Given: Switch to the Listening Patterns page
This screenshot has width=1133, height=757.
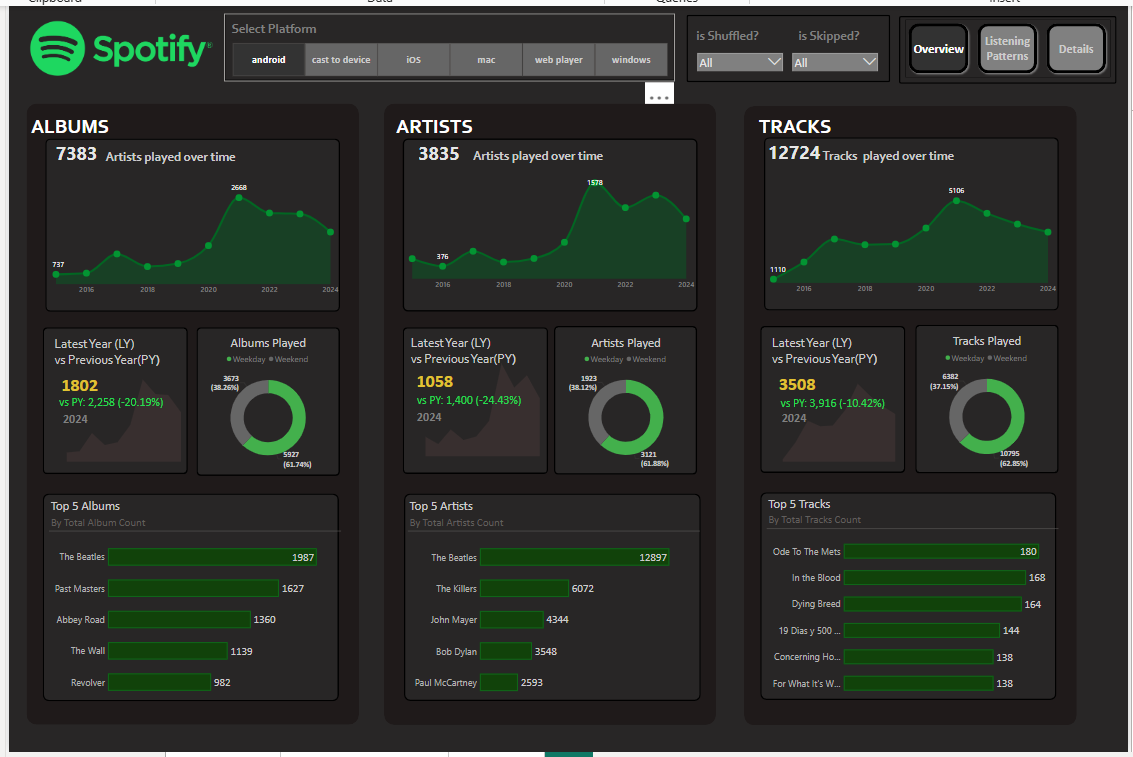Looking at the screenshot, I should [x=1007, y=49].
